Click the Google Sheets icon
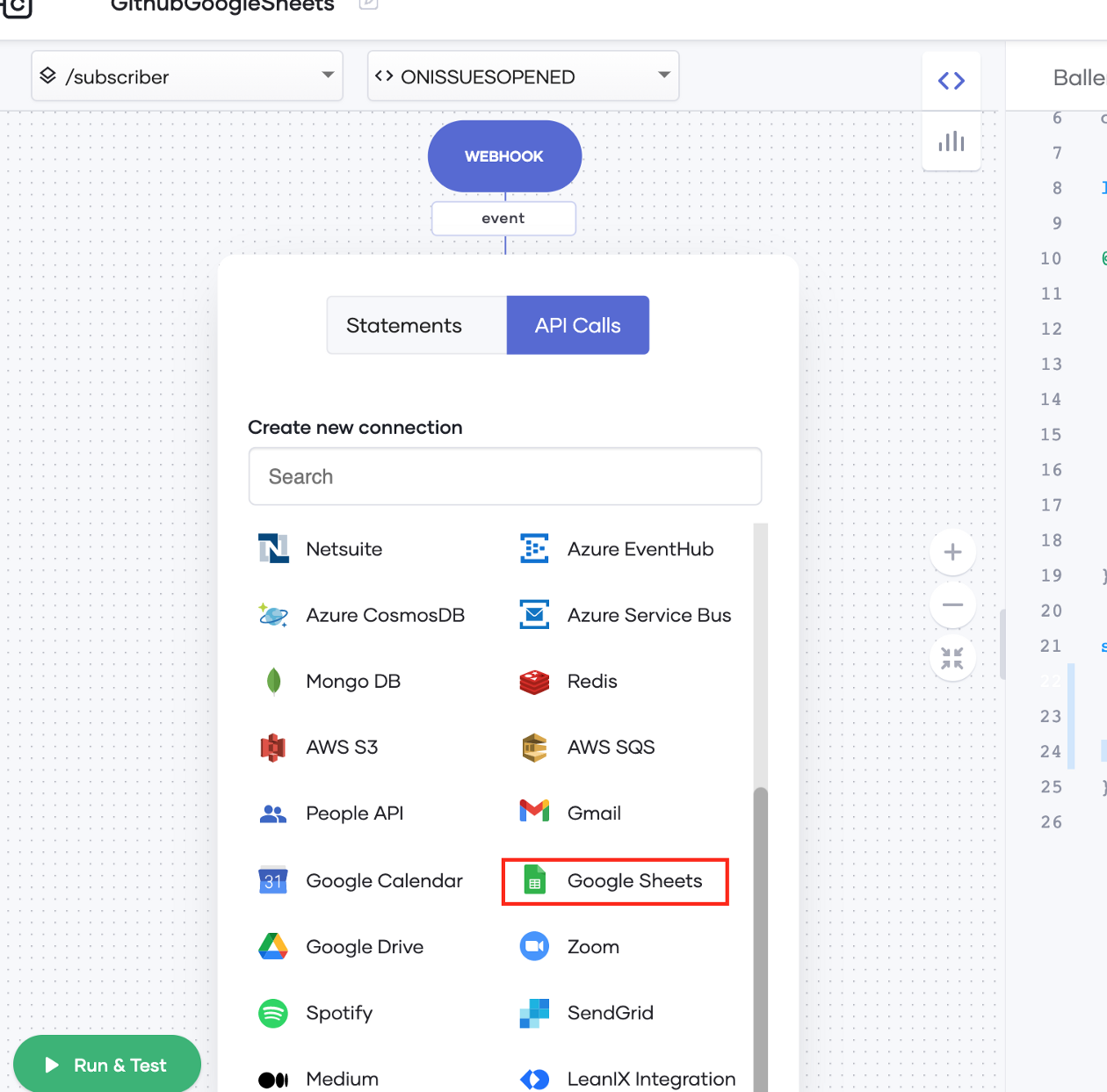Screen dimensions: 1107x1092 point(534,880)
